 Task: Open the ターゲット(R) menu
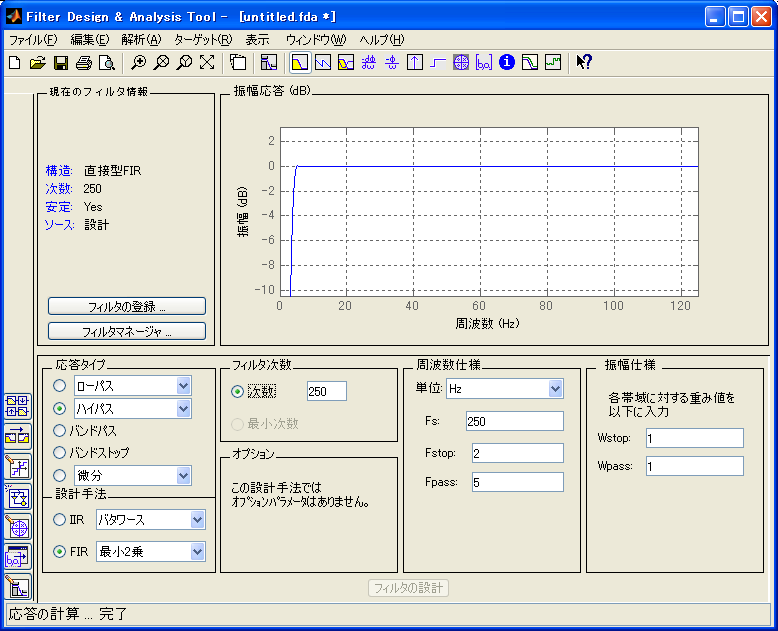point(203,40)
